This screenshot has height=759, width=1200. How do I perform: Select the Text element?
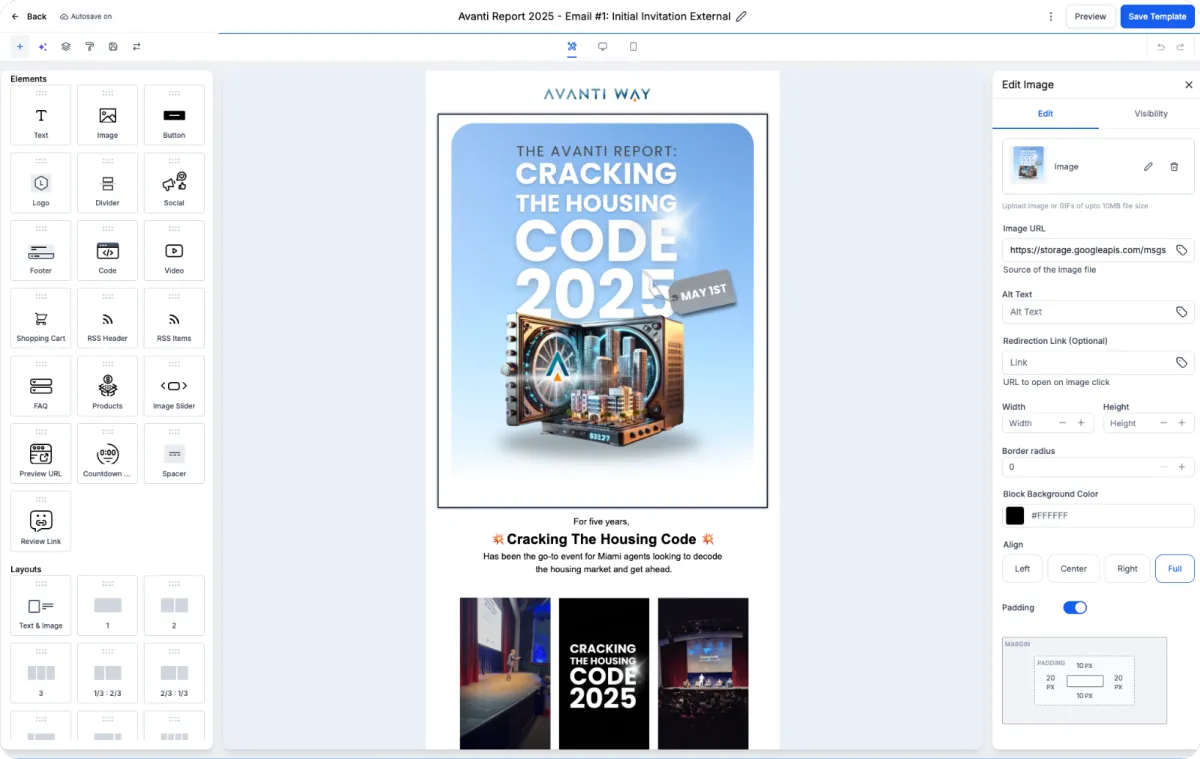point(41,115)
